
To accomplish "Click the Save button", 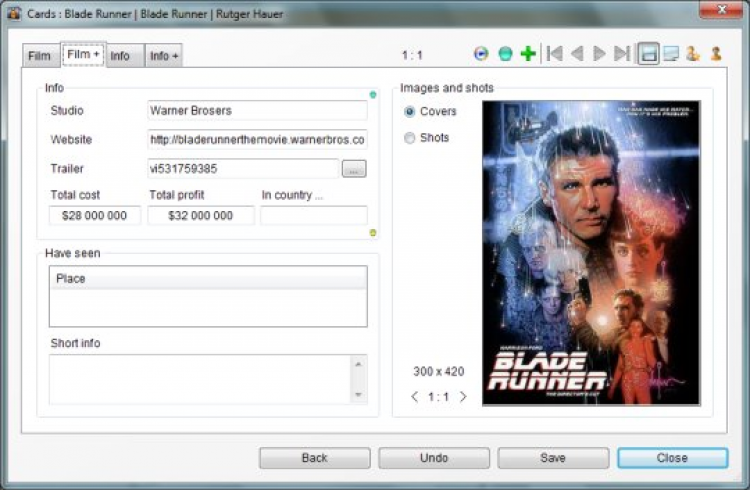I will pyautogui.click(x=553, y=458).
